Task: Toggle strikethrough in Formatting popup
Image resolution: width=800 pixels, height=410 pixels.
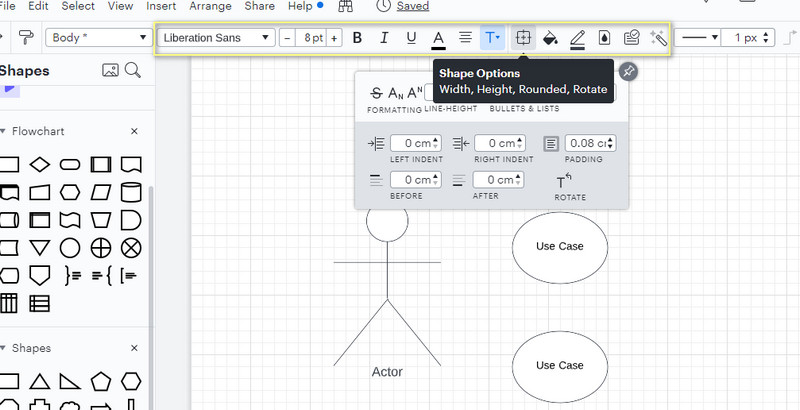Action: click(x=377, y=93)
